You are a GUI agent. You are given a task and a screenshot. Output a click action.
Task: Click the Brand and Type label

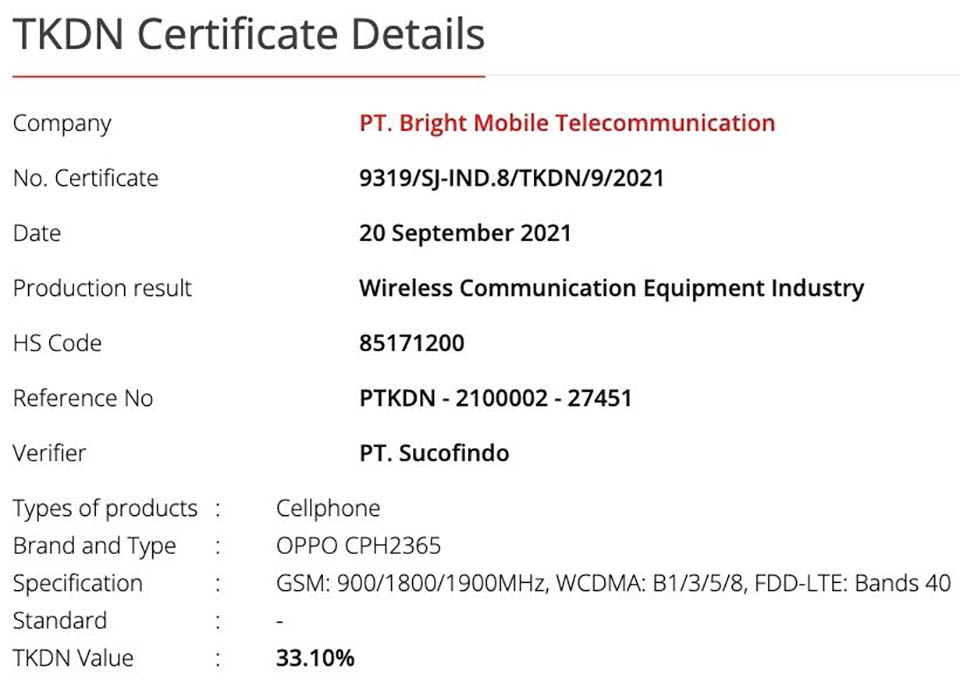94,546
